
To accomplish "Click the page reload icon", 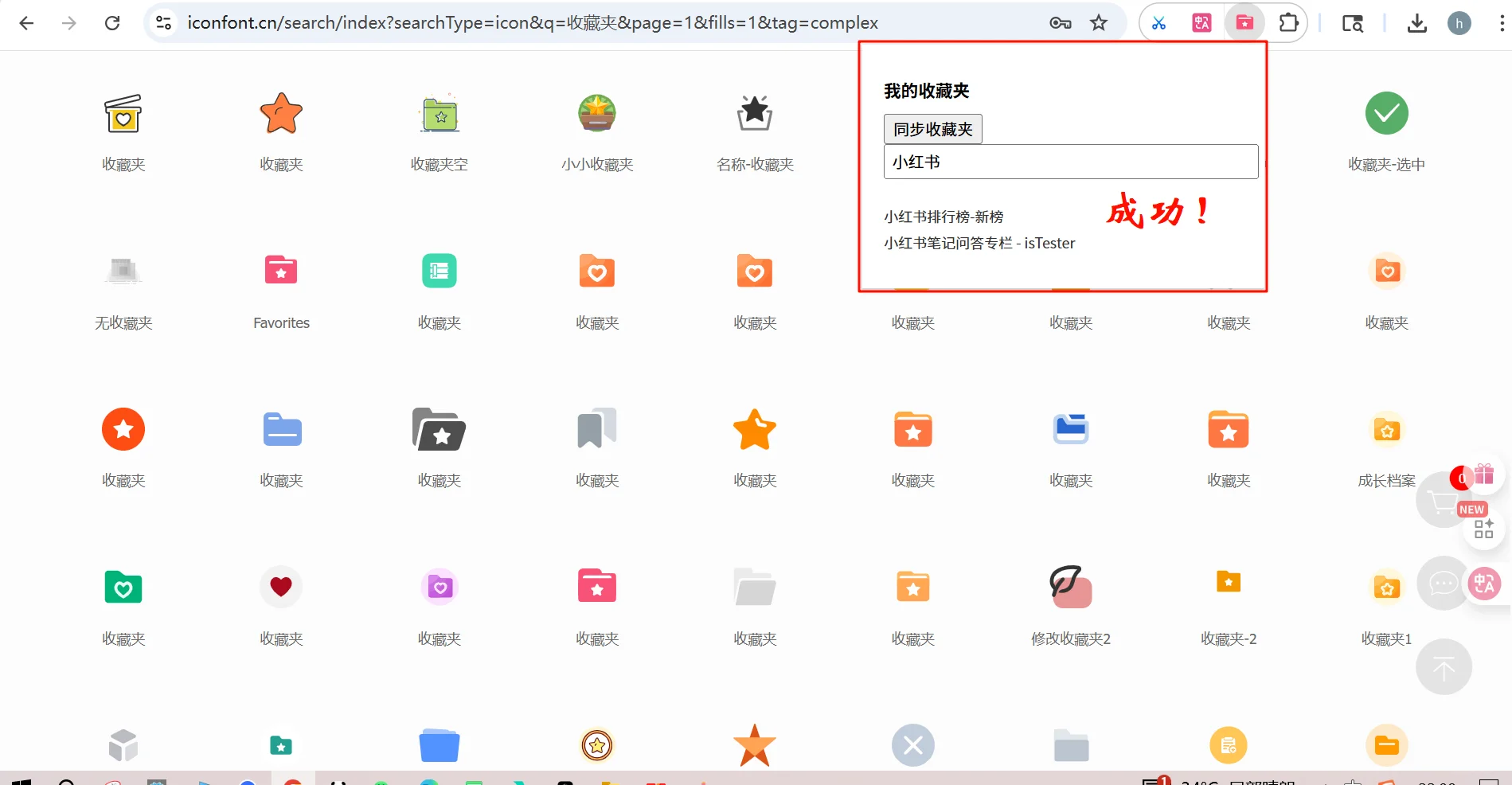I will (x=112, y=22).
